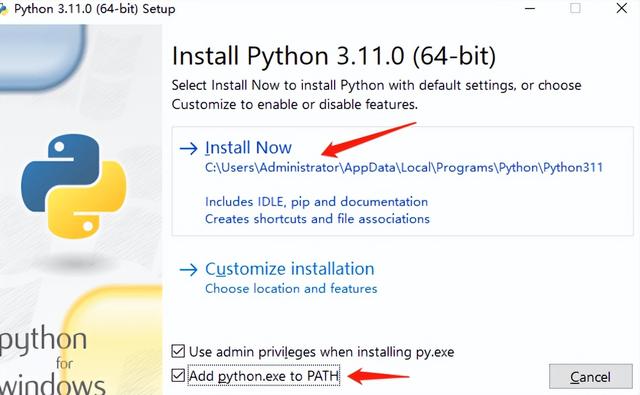Click the Python logo in sidebar
Screen dimensions: 640x395
74,186
